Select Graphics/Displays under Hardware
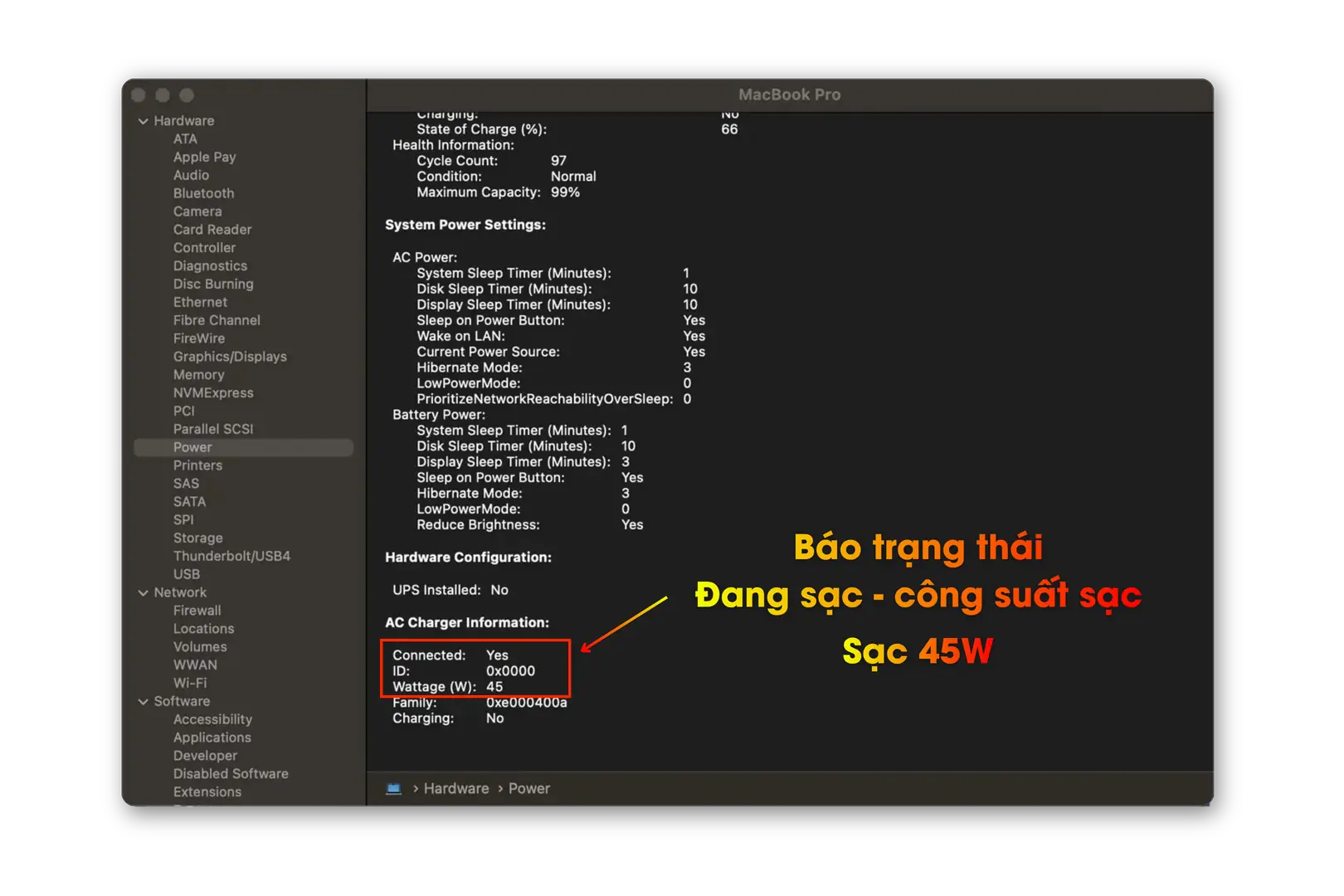The height and width of the screenshot is (896, 1344). tap(230, 357)
